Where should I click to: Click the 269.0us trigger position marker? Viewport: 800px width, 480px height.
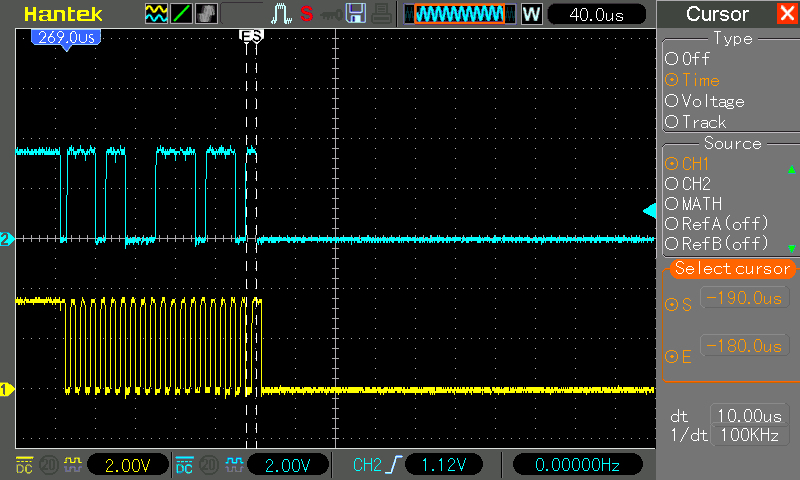pyautogui.click(x=66, y=39)
